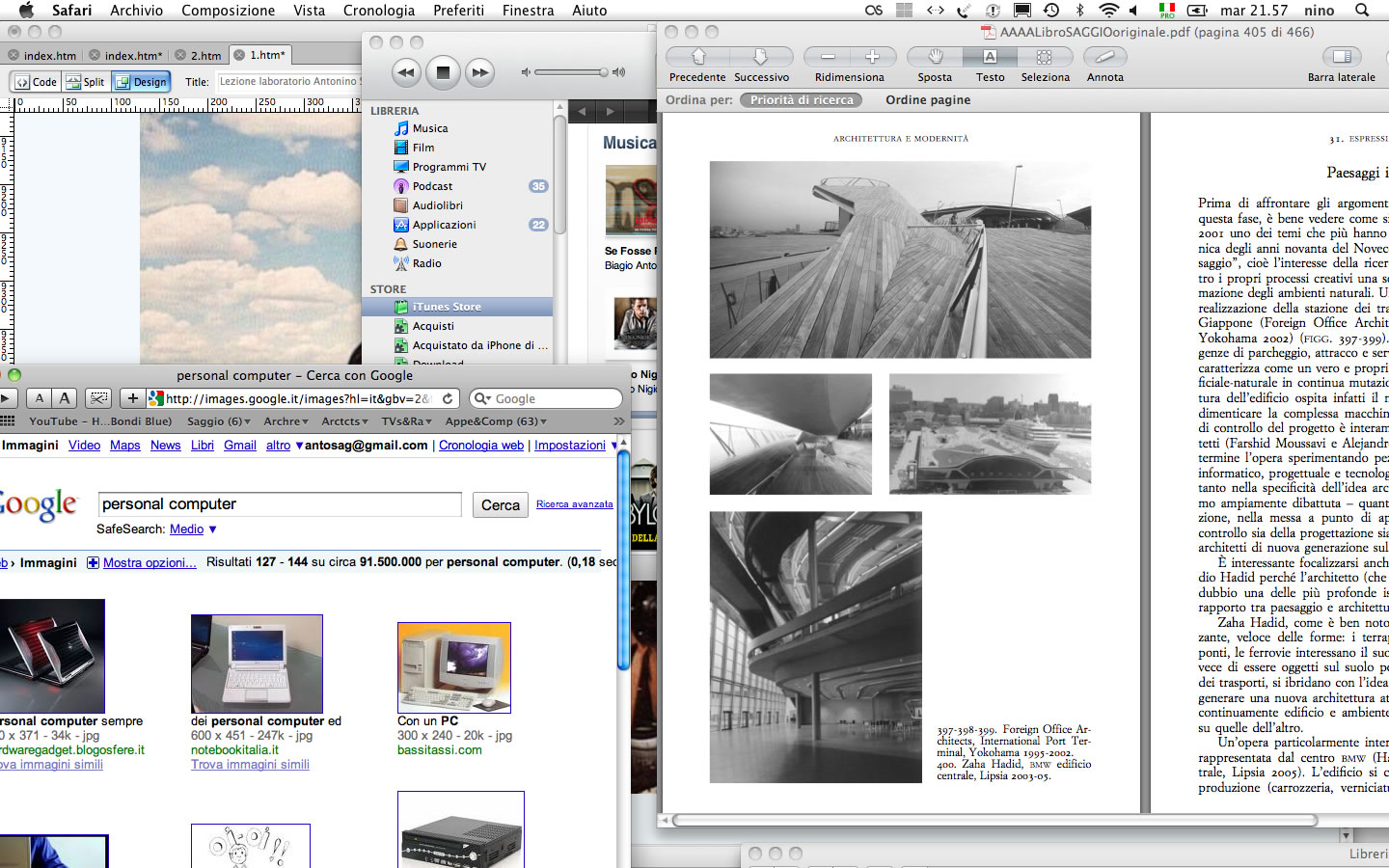The image size is (1389, 868).
Task: Reload the page in Safari address bar
Action: pyautogui.click(x=448, y=398)
